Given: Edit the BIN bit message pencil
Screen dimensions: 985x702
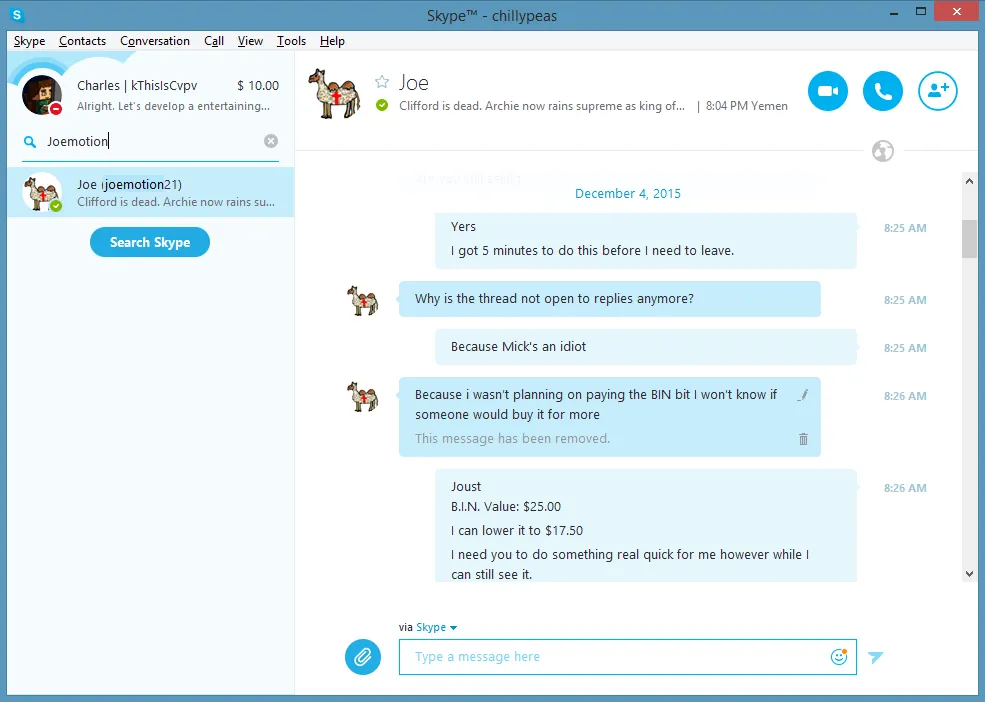Looking at the screenshot, I should (x=803, y=395).
